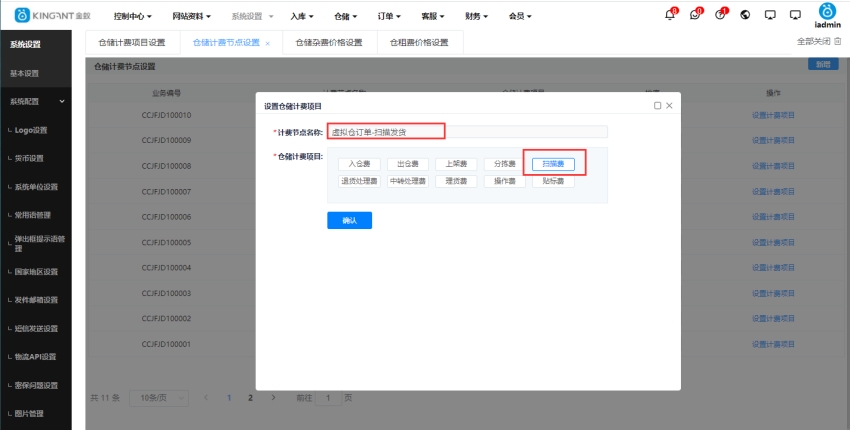Open the iadmin user avatar
Image resolution: width=851 pixels, height=430 pixels.
point(827,11)
